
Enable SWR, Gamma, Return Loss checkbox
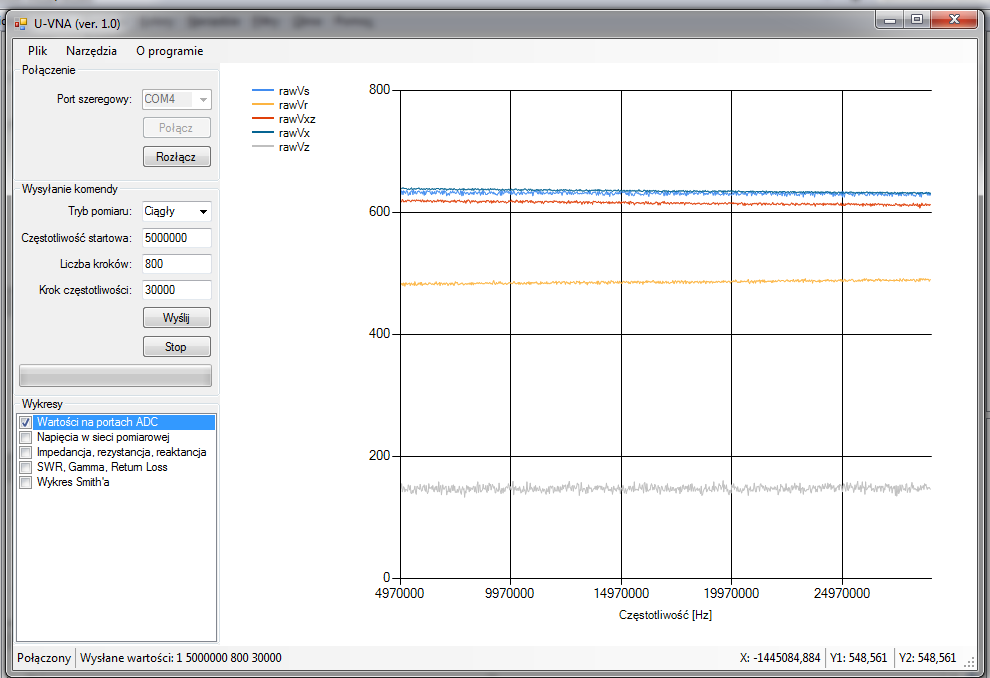point(26,467)
